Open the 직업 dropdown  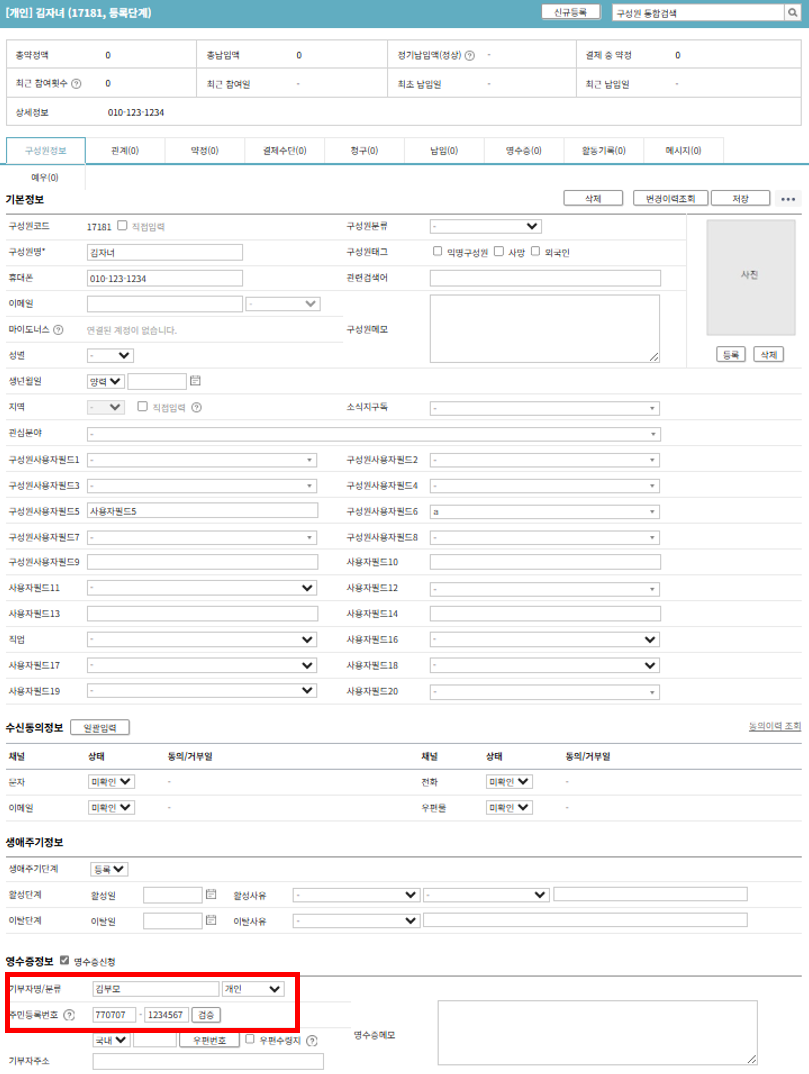[x=202, y=640]
